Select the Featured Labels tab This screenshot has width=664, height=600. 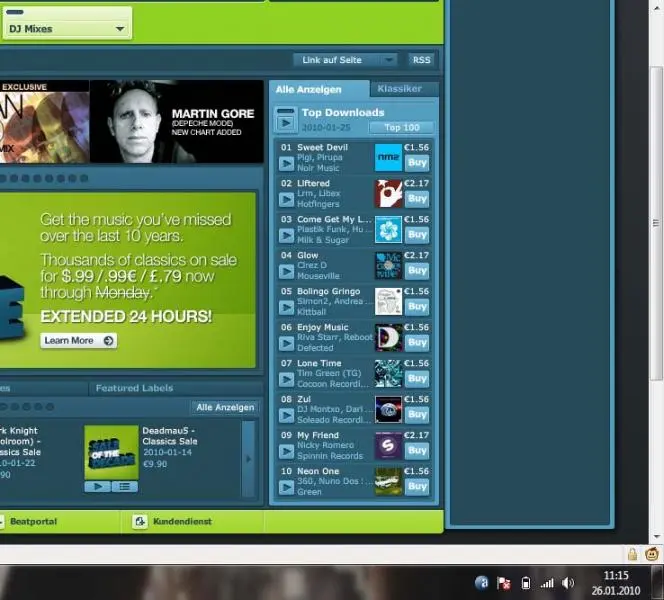134,388
